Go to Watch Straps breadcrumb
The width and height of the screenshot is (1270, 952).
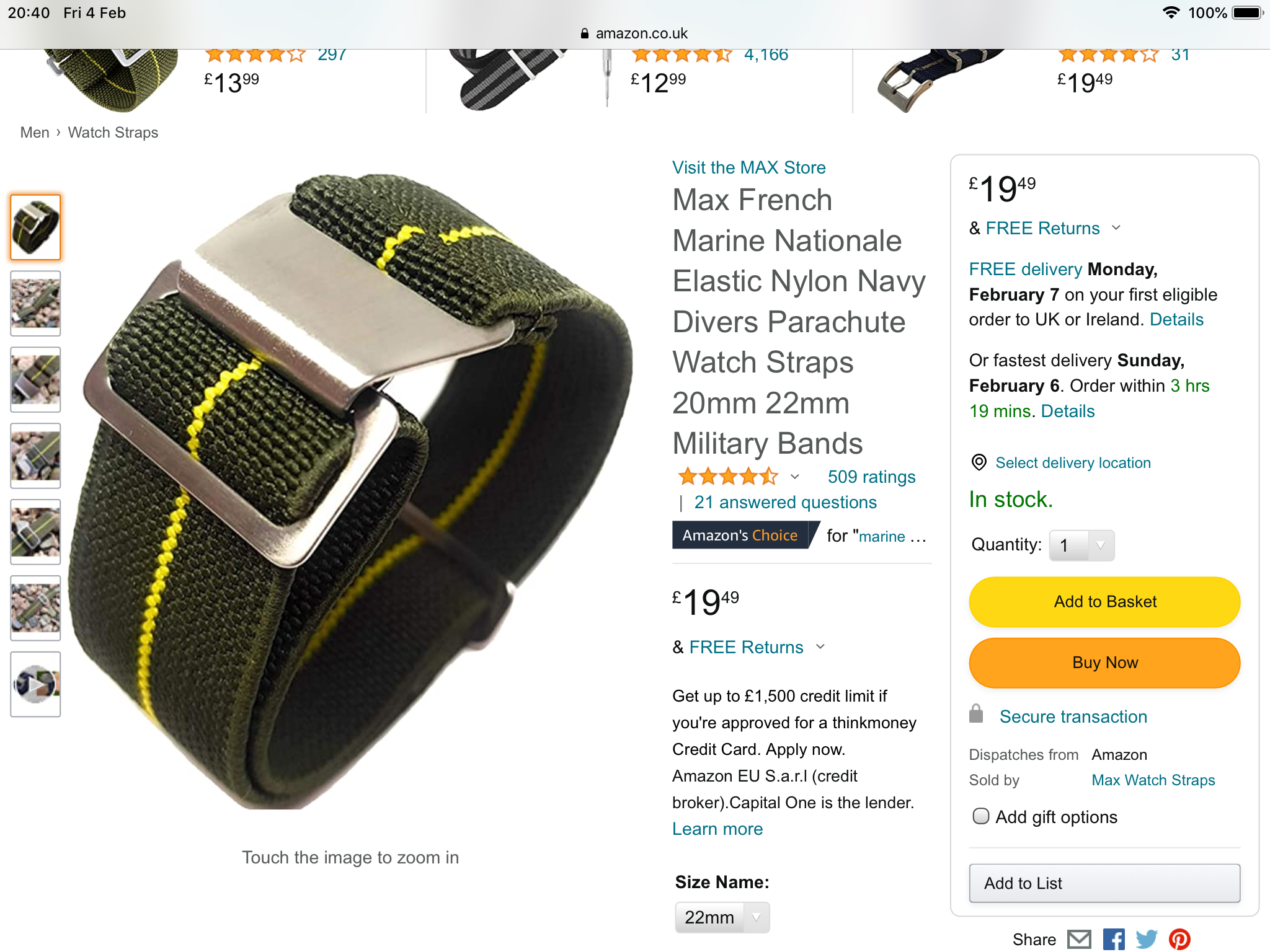[113, 133]
